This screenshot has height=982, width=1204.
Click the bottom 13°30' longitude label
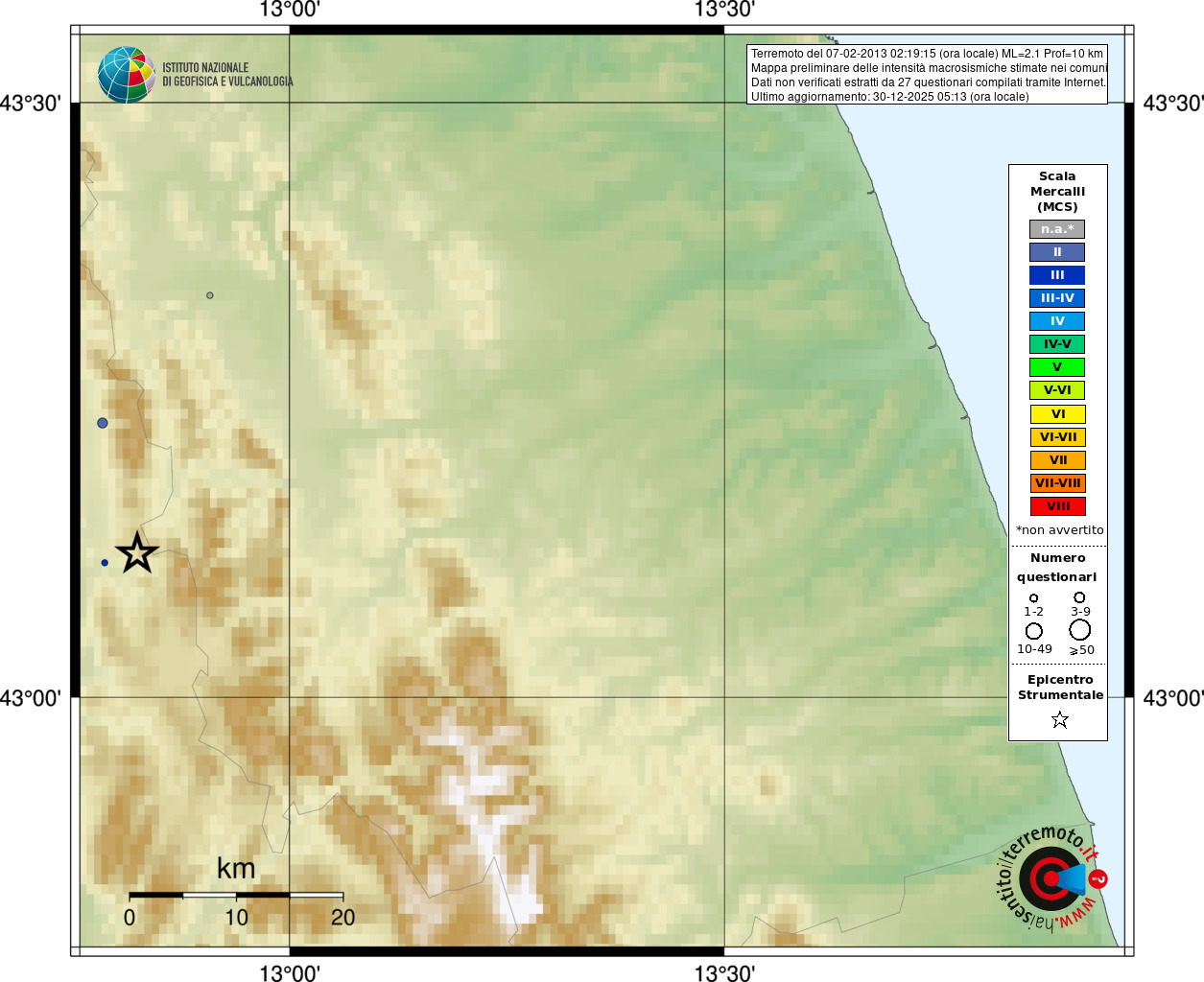724,973
